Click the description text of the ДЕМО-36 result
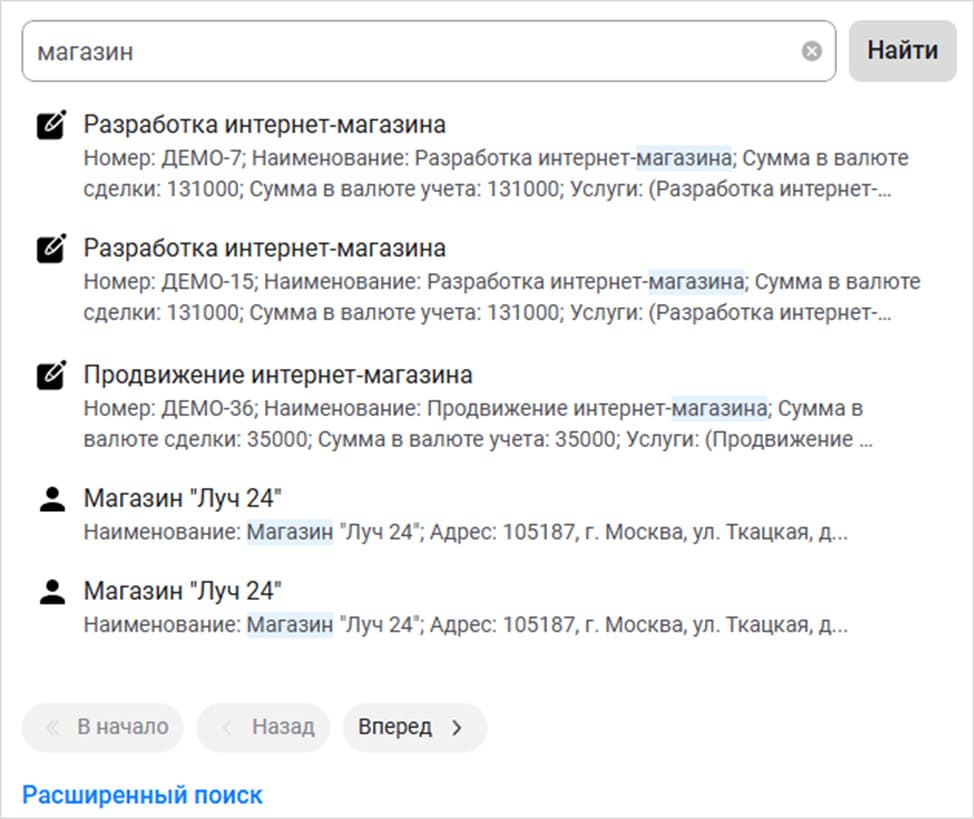 coord(476,424)
